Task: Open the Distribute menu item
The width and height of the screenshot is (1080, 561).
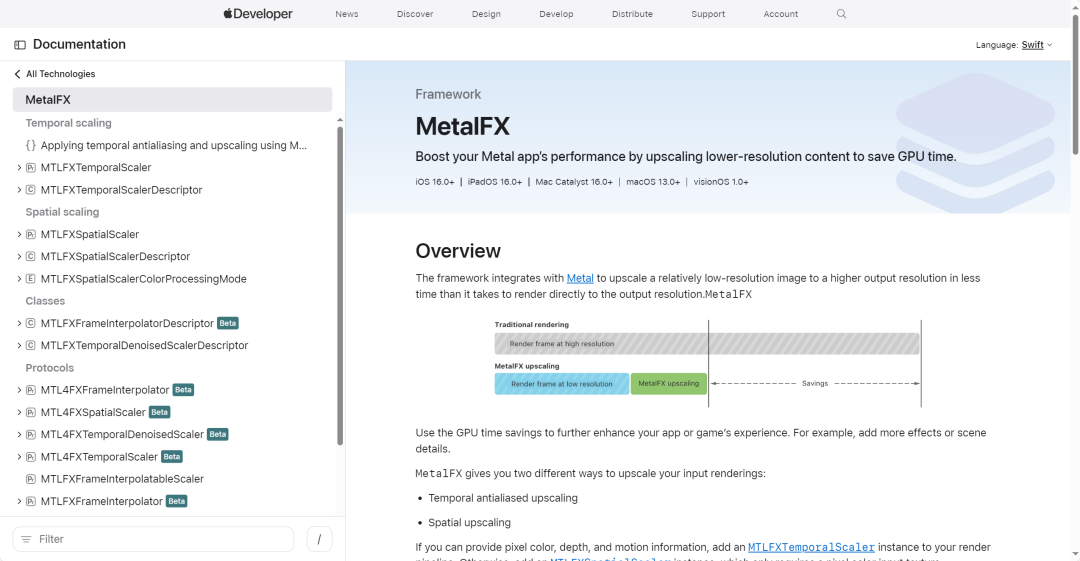Action: 632,14
